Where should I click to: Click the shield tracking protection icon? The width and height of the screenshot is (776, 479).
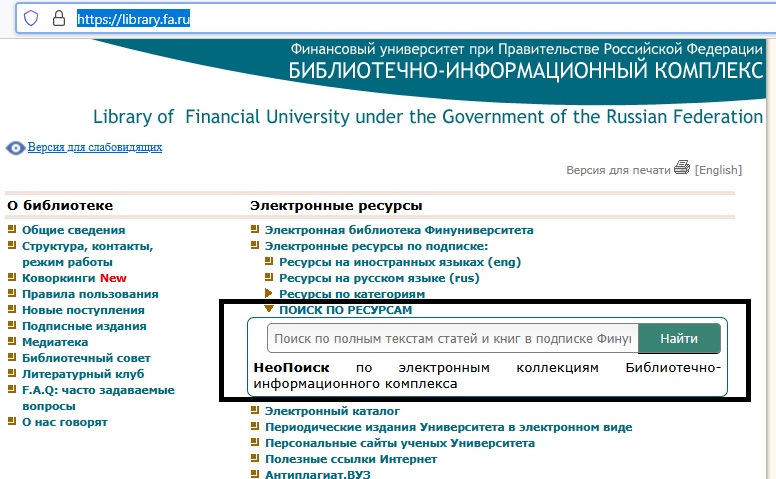point(32,18)
